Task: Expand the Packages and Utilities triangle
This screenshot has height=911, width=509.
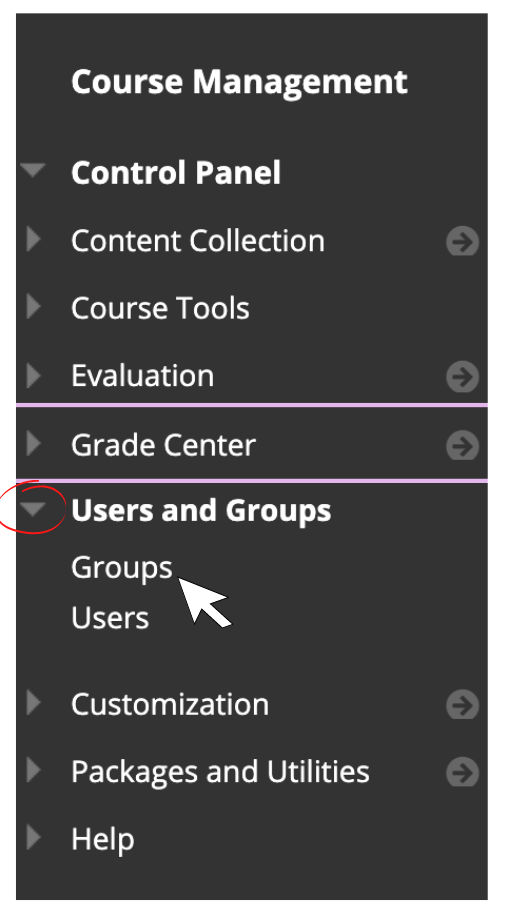Action: 34,770
